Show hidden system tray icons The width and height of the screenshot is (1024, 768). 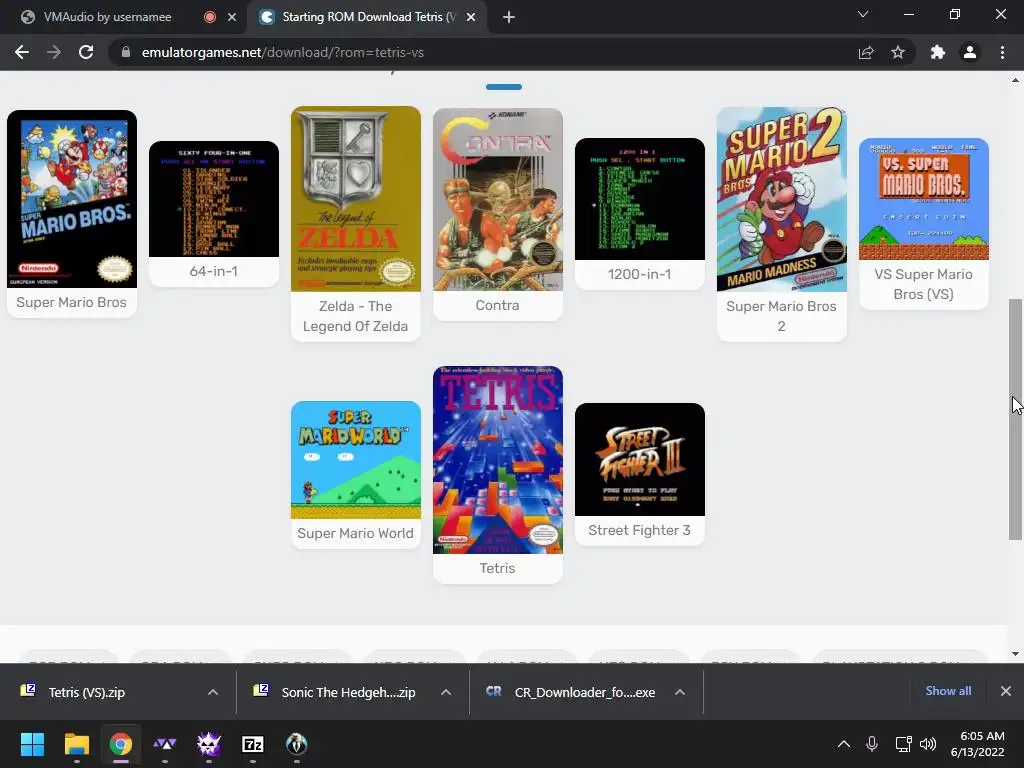tap(844, 744)
